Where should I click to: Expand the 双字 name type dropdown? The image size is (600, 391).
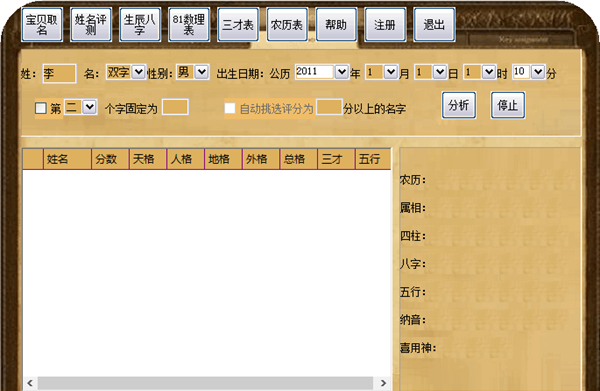point(138,72)
